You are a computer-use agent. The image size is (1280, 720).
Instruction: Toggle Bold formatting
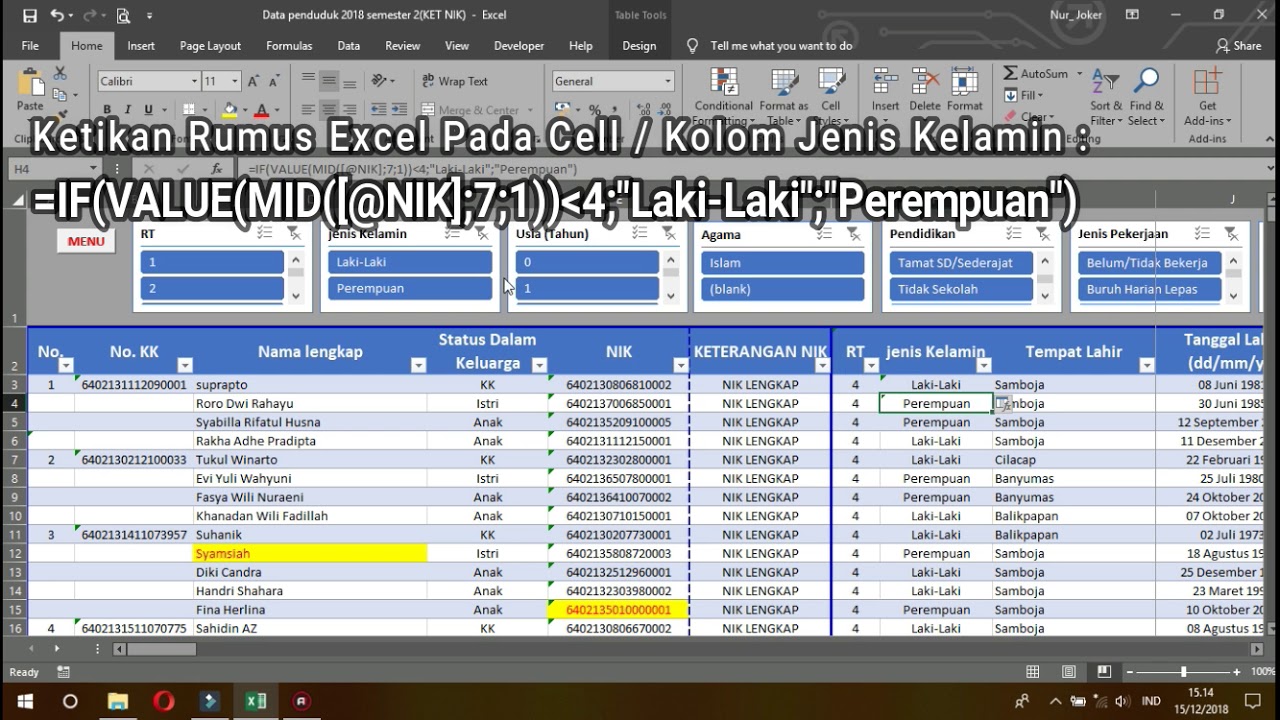(108, 110)
